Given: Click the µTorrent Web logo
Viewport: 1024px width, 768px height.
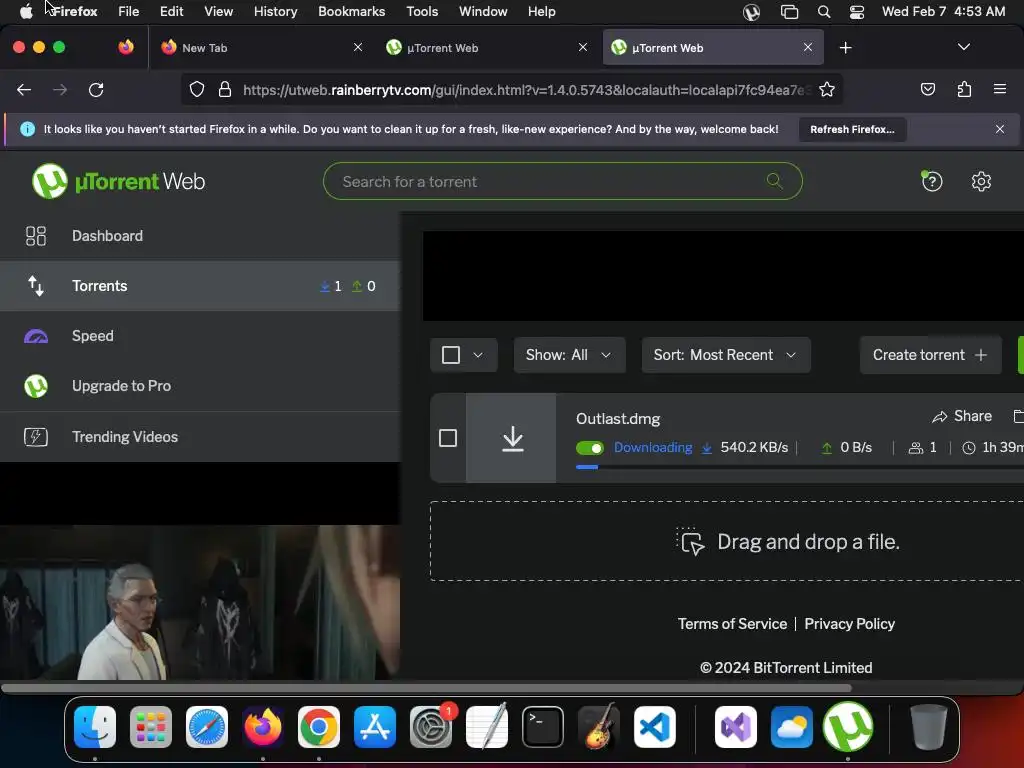Looking at the screenshot, I should pyautogui.click(x=118, y=181).
